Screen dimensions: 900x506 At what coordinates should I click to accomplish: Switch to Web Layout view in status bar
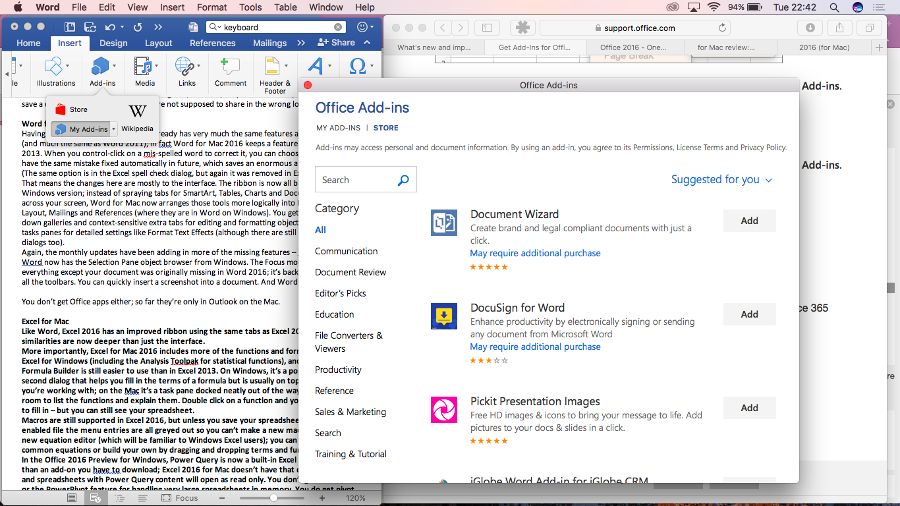(x=95, y=498)
